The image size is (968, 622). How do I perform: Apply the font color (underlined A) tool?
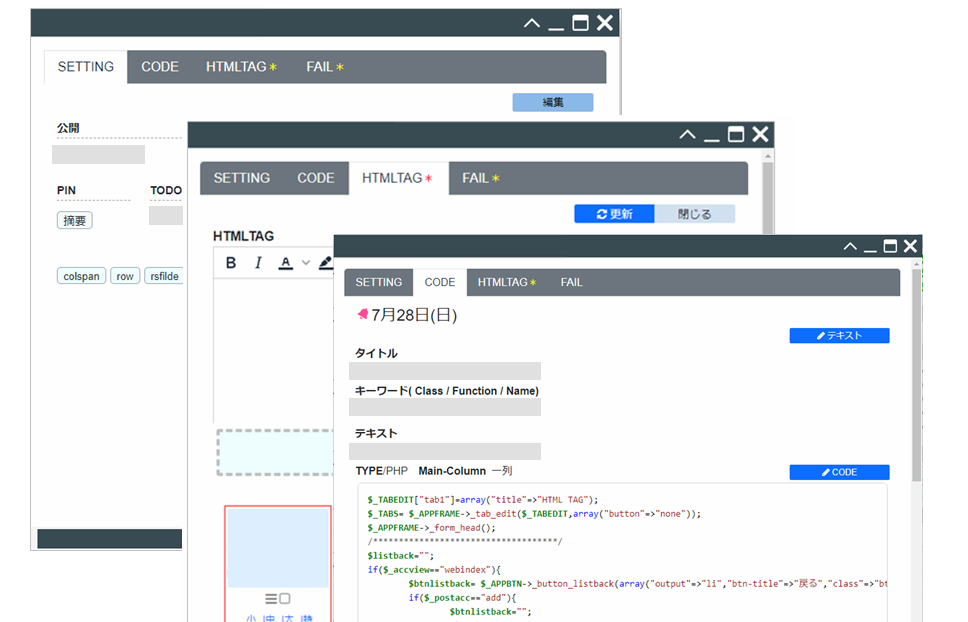285,263
